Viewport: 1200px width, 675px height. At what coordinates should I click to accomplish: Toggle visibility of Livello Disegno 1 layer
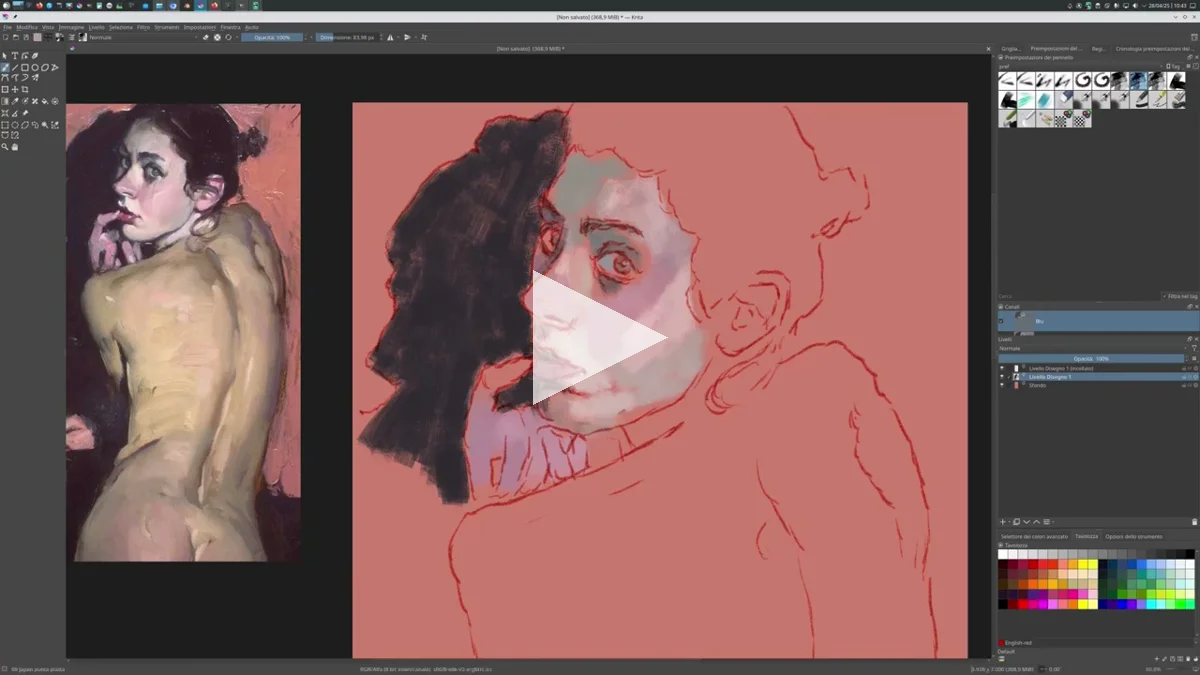click(1002, 377)
